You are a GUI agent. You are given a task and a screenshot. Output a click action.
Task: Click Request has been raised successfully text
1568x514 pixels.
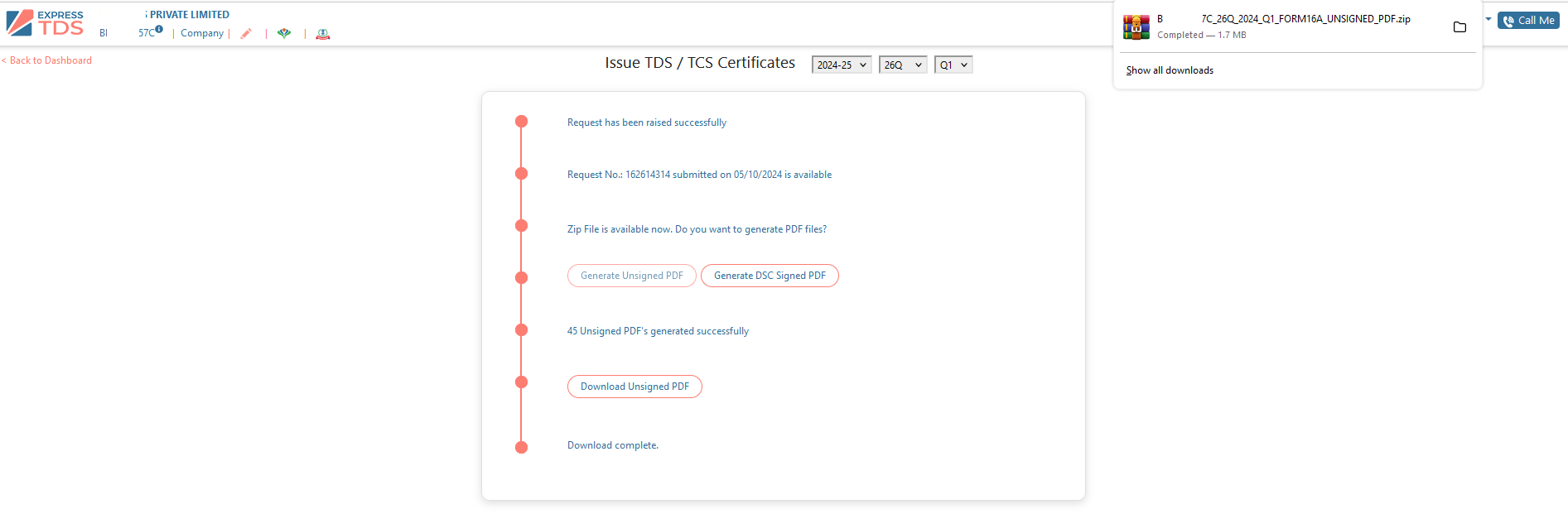(x=647, y=122)
